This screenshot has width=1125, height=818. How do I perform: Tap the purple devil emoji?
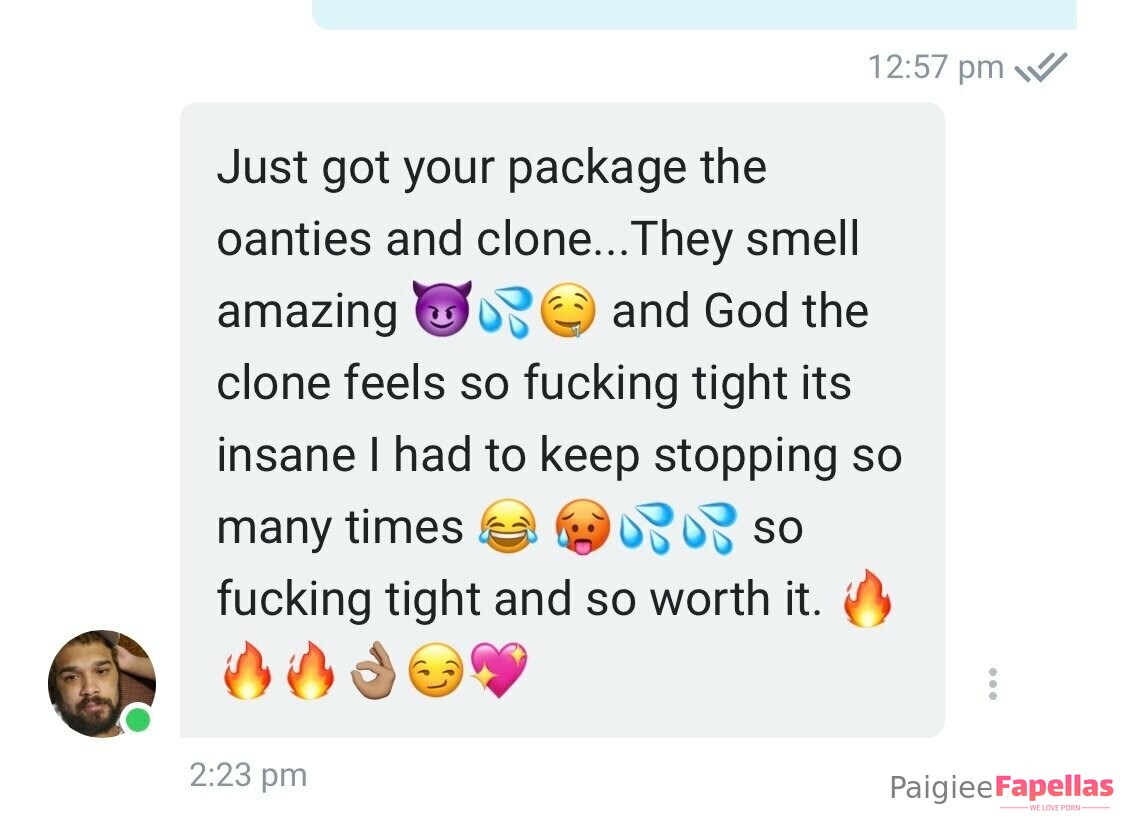(x=442, y=309)
